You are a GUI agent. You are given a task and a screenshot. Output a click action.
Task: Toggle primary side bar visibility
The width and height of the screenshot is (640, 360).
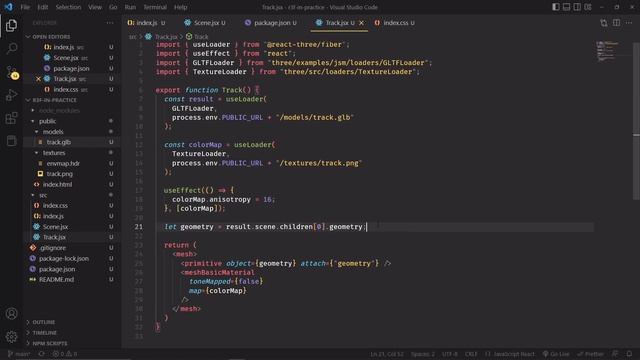pyautogui.click(x=556, y=7)
